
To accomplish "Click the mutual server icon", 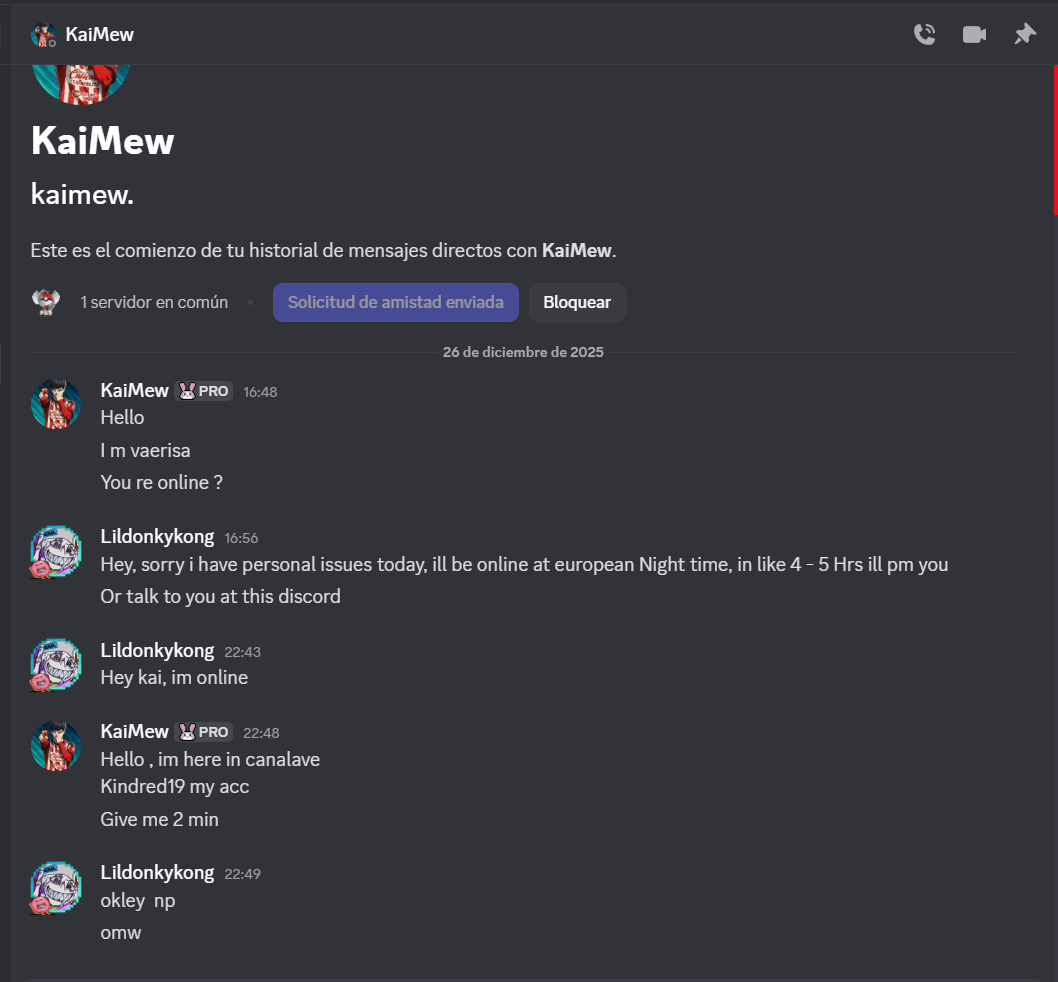I will (45, 302).
